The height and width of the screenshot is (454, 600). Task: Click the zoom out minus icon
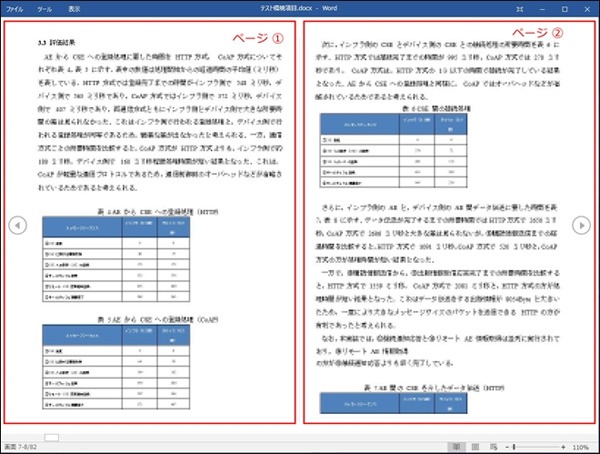[x=509, y=447]
